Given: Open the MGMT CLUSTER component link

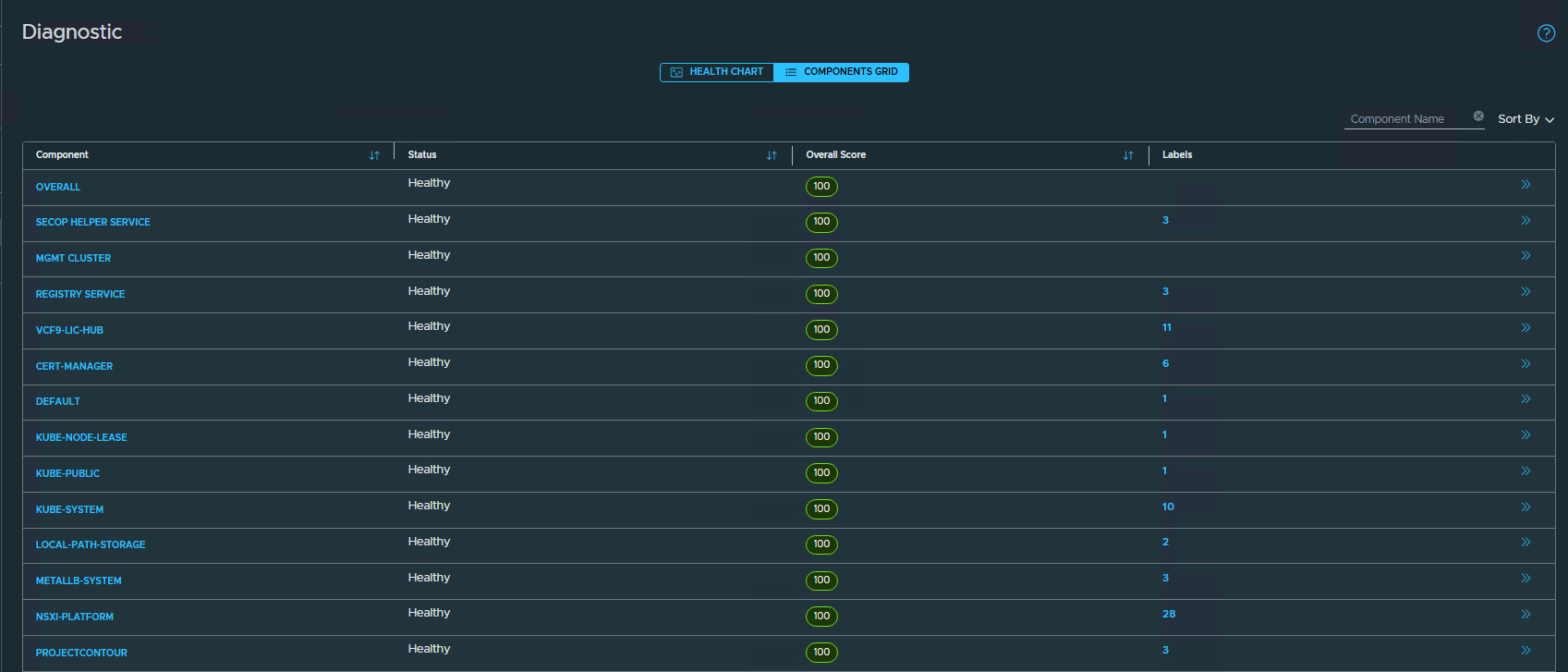Looking at the screenshot, I should click(73, 258).
